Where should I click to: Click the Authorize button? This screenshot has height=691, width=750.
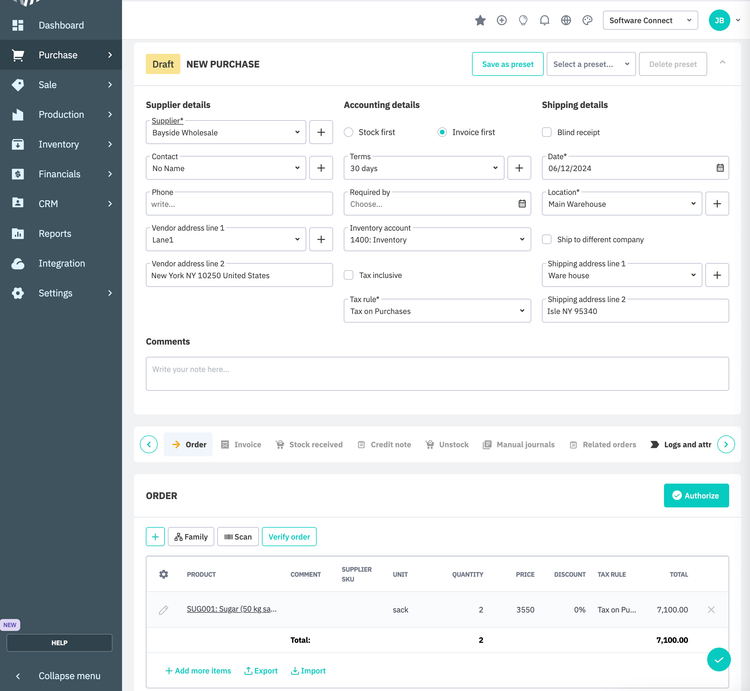point(695,495)
